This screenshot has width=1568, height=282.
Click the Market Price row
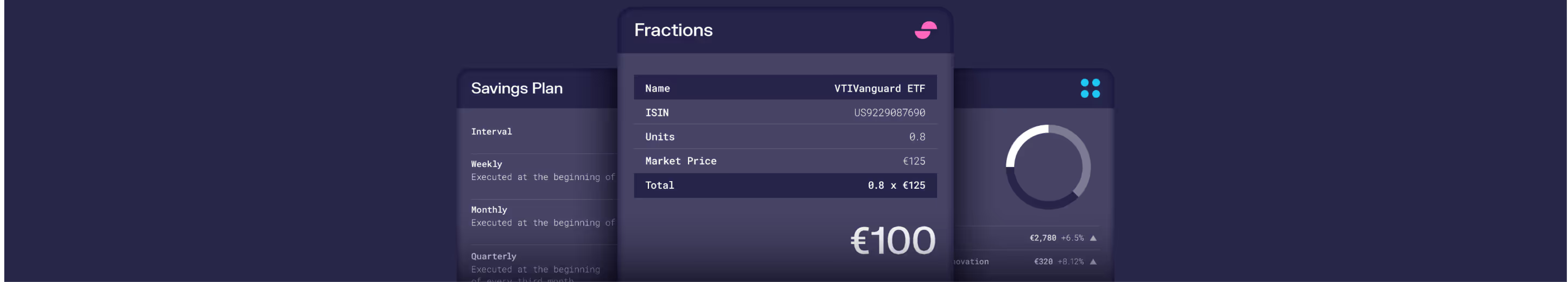pos(785,161)
